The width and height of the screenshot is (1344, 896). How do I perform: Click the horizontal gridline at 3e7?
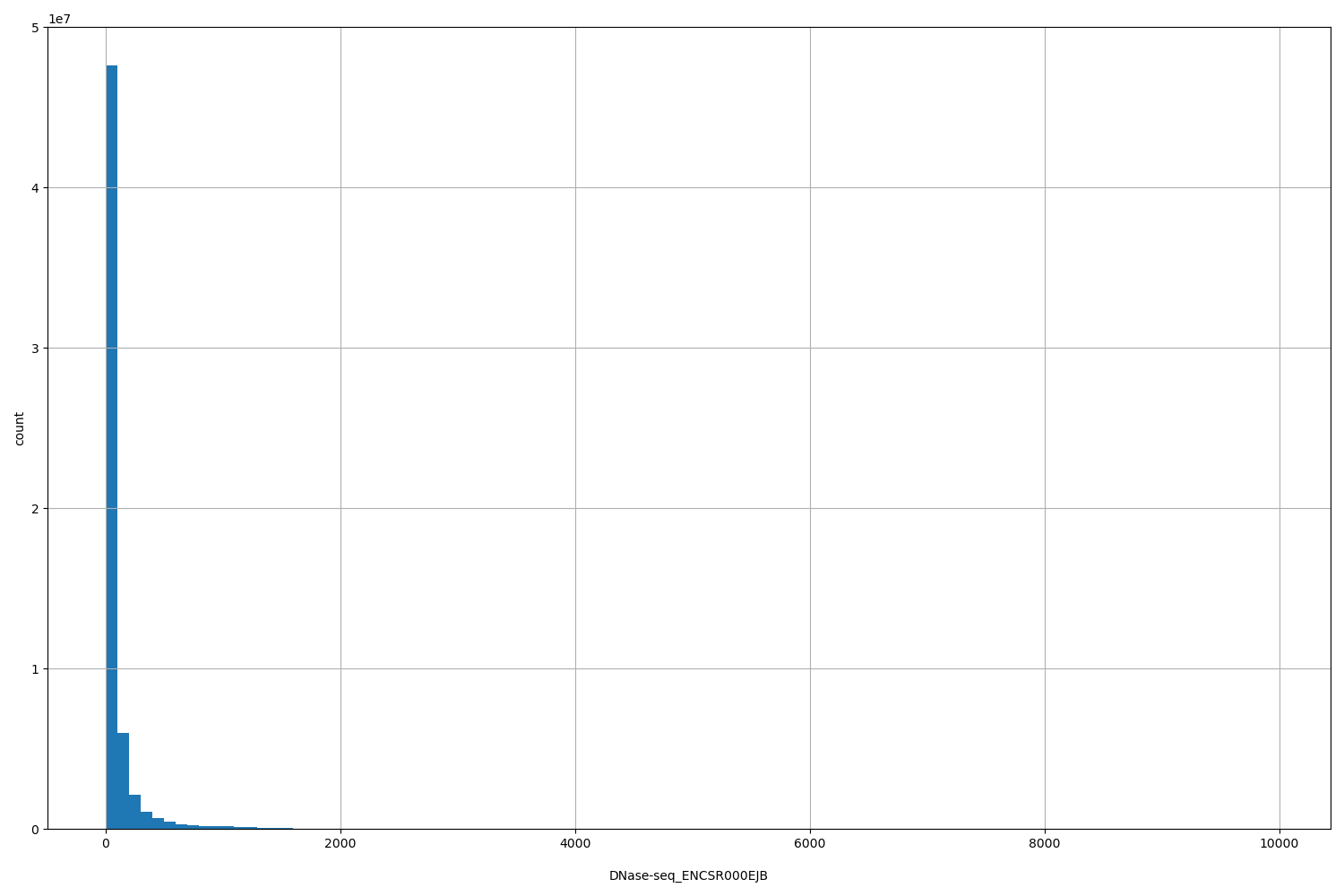(x=627, y=349)
